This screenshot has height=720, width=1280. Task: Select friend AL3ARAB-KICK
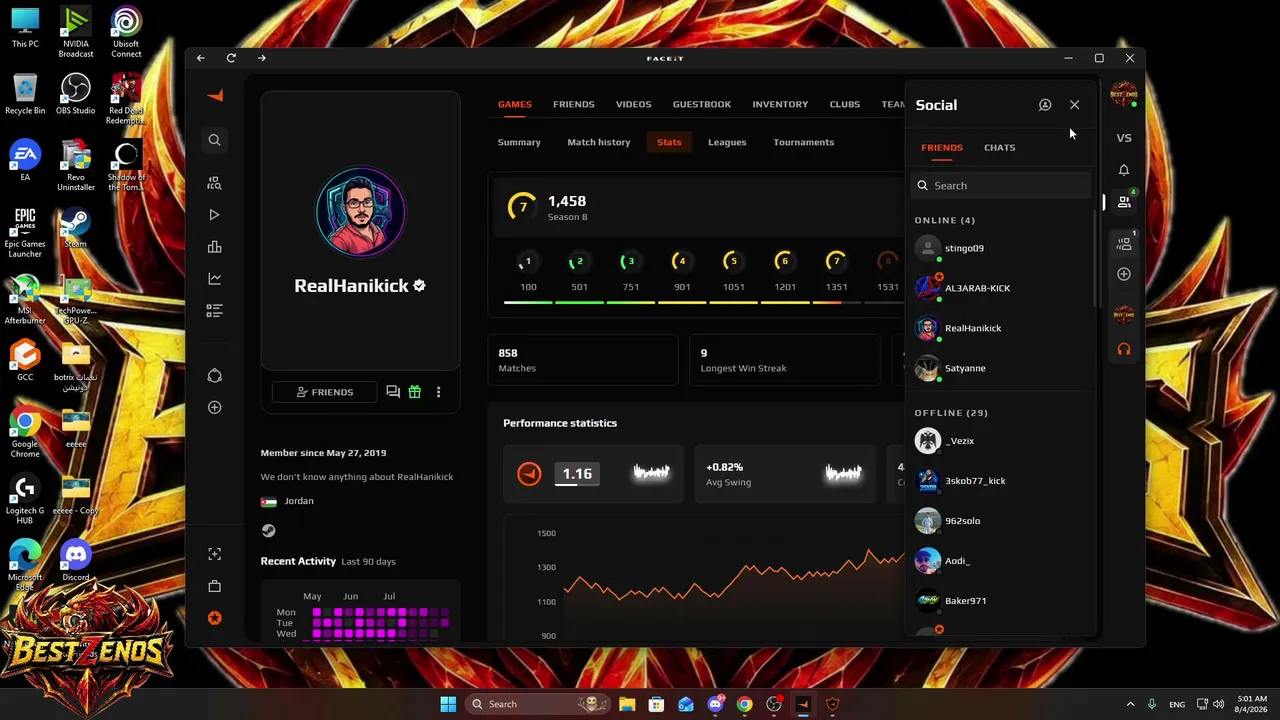(1001, 288)
